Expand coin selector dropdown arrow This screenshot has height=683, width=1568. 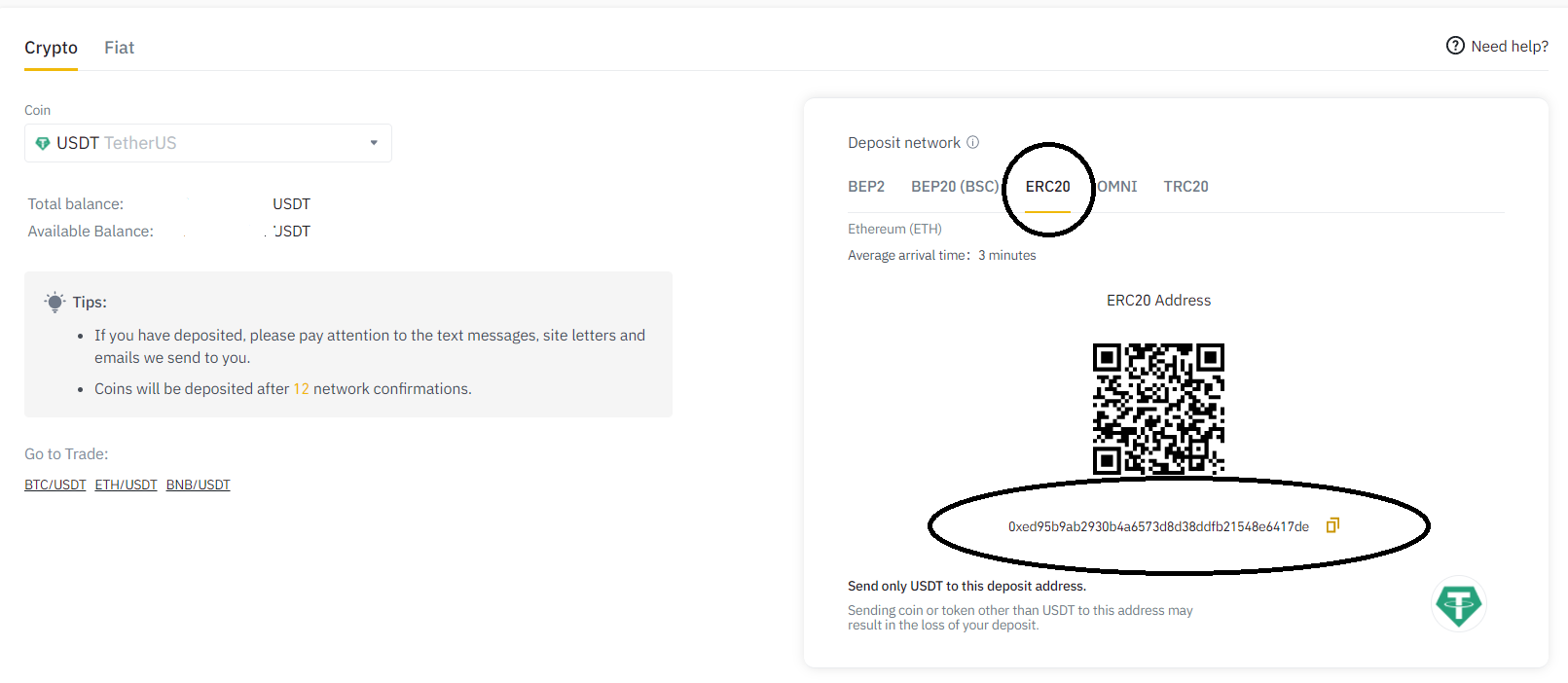pyautogui.click(x=374, y=143)
